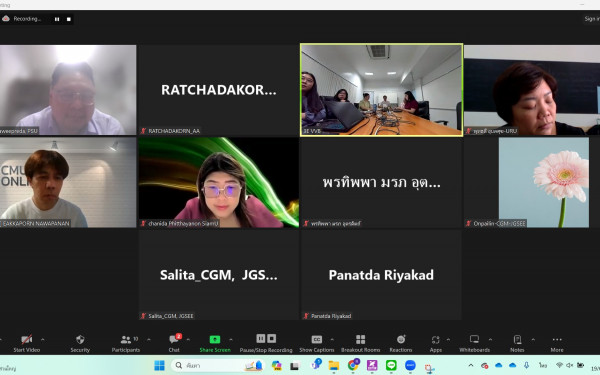Pause recording from the bottom toolbar
The width and height of the screenshot is (600, 375).
(261, 338)
